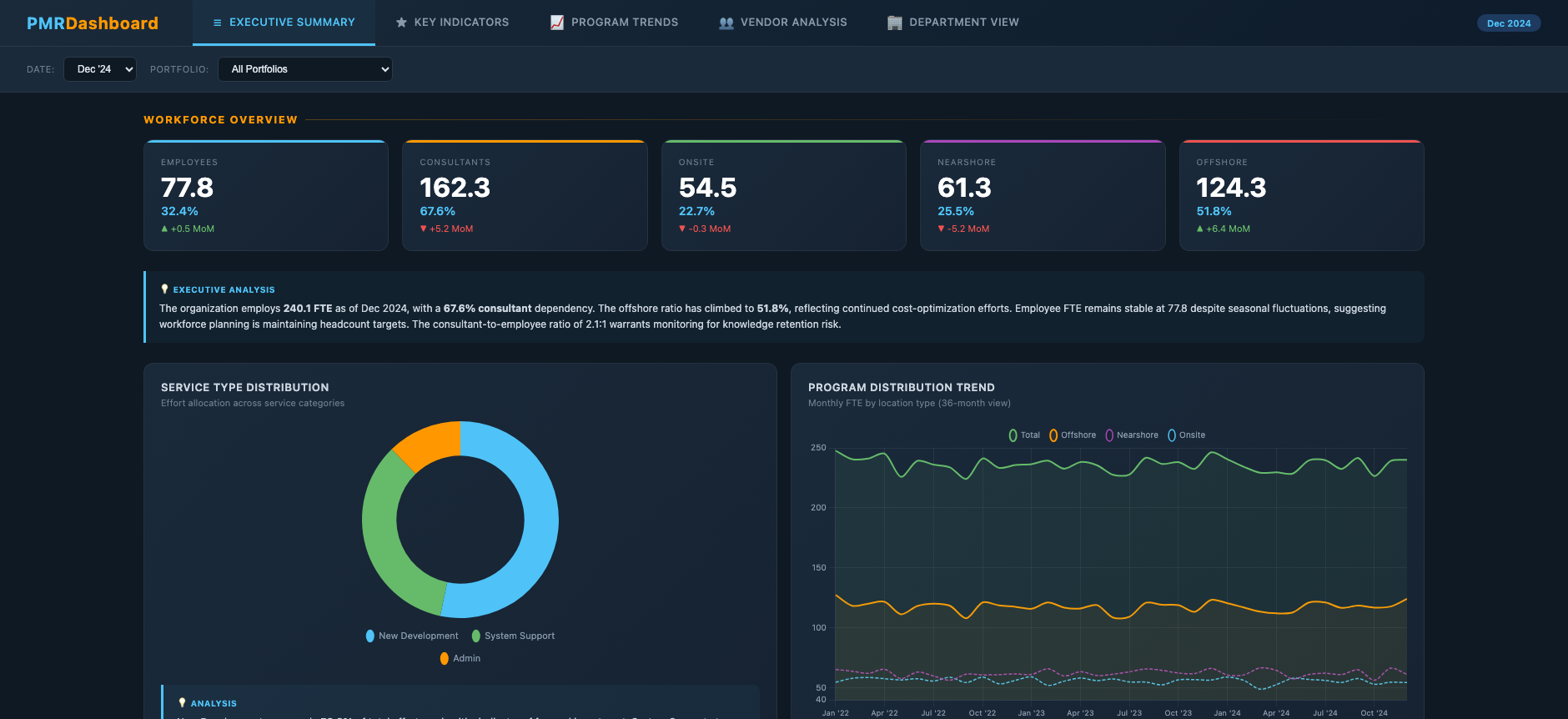Toggle System Support in donut legend
Screen dimensions: 1568x719
(x=513, y=636)
